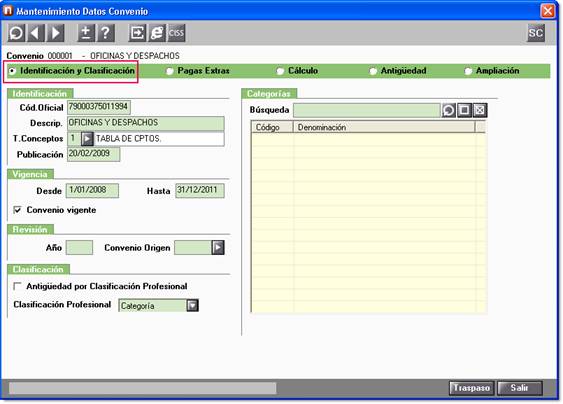Refresh the Categorías search results
This screenshot has height=404, width=563.
[448, 110]
